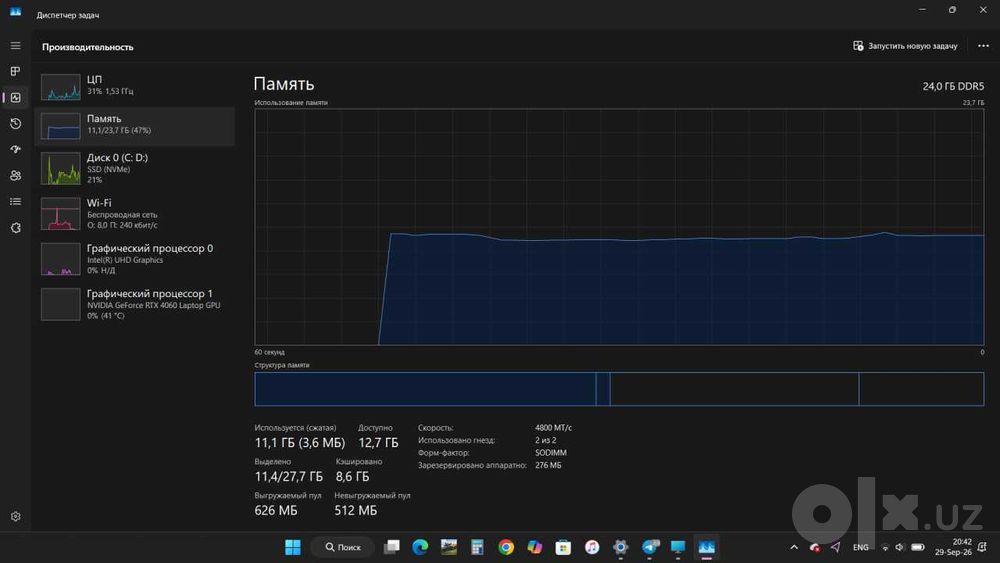Screen dimensions: 1000x563
Task: Click the '24,0 ГБ DDR5' label
Action: click(953, 86)
